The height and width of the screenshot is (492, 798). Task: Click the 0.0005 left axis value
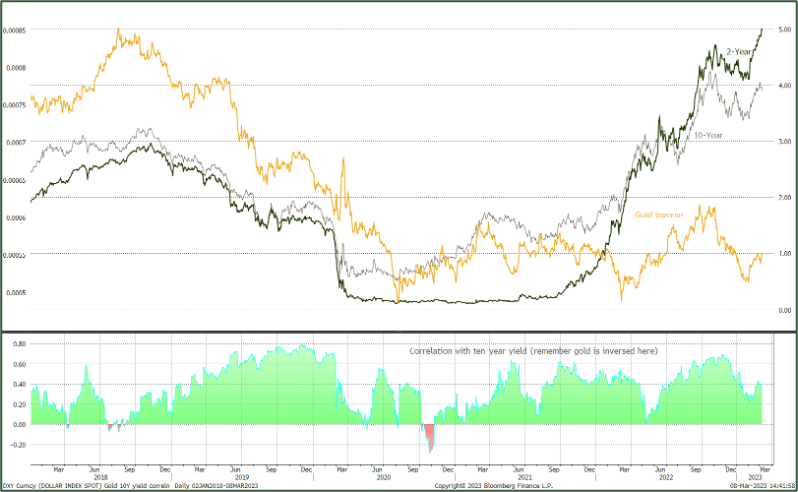(16, 293)
